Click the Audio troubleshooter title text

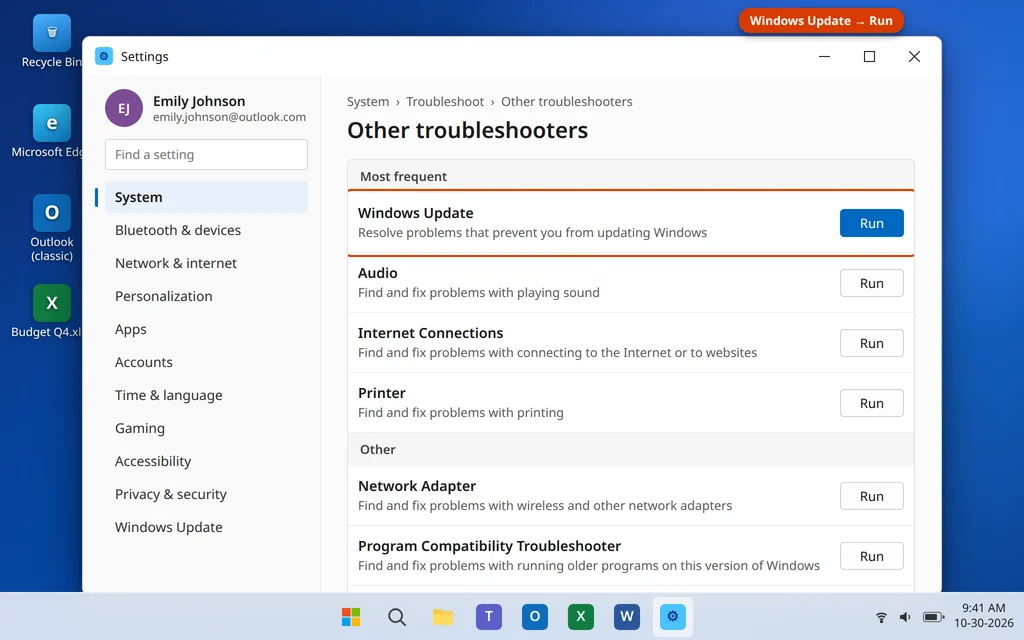coord(377,273)
